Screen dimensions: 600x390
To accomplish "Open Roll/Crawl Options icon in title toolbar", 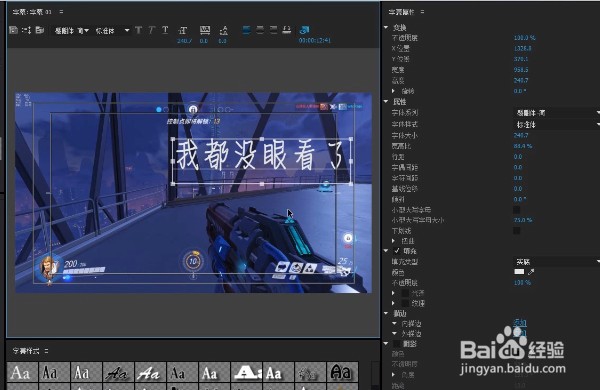I will coord(26,30).
